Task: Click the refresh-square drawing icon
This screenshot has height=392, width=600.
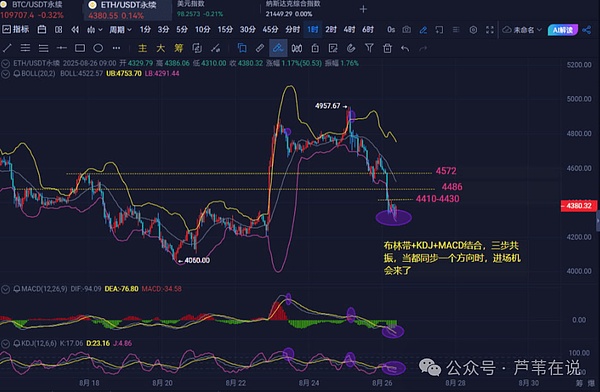Action: (197, 48)
